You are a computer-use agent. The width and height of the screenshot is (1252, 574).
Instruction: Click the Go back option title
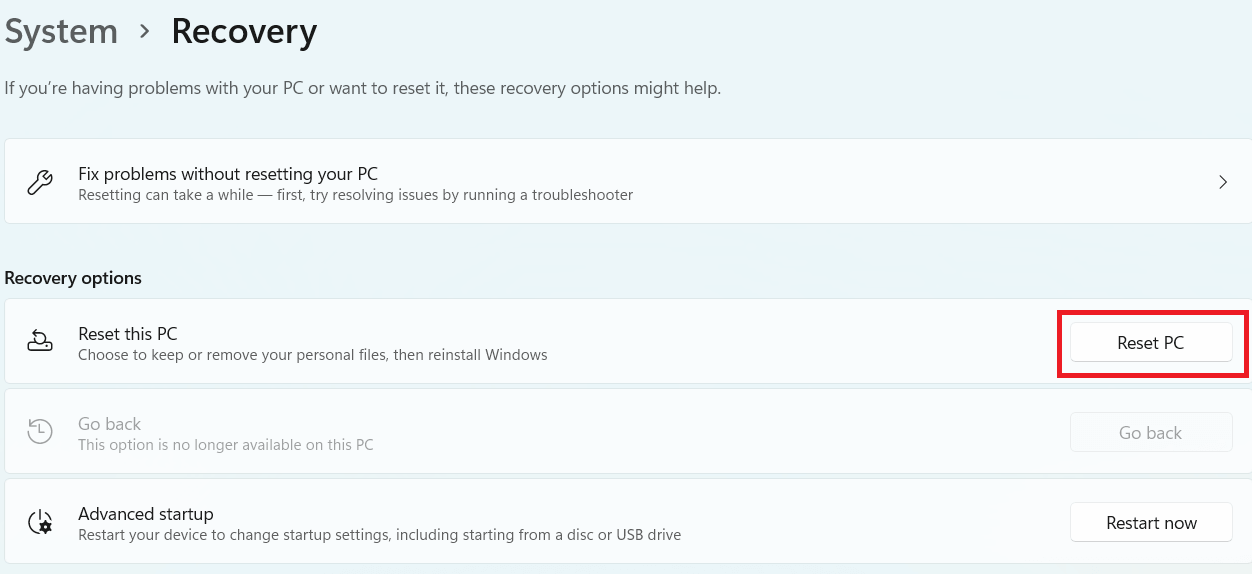(110, 424)
